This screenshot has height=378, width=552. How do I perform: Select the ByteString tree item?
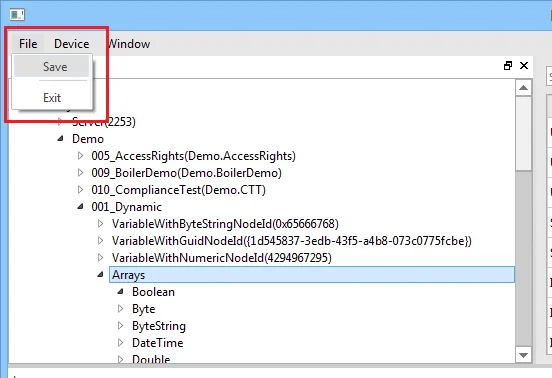(159, 326)
